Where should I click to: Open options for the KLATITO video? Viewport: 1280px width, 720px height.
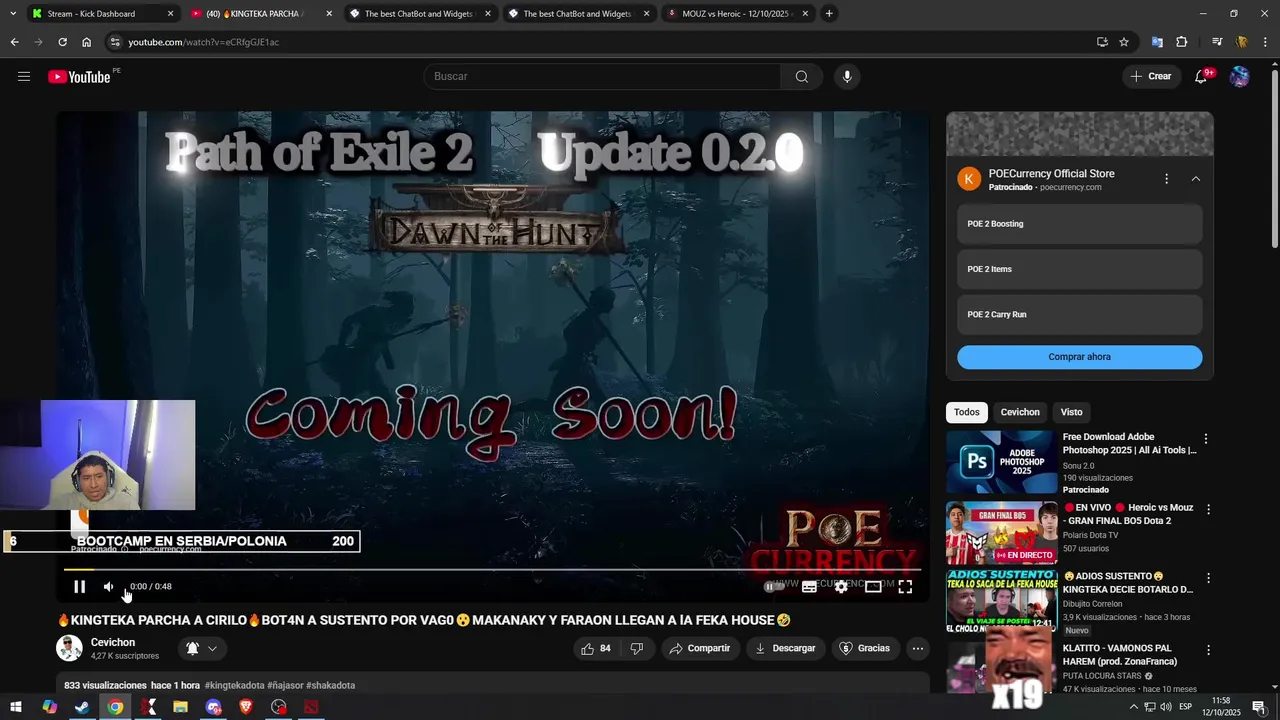pos(1208,650)
